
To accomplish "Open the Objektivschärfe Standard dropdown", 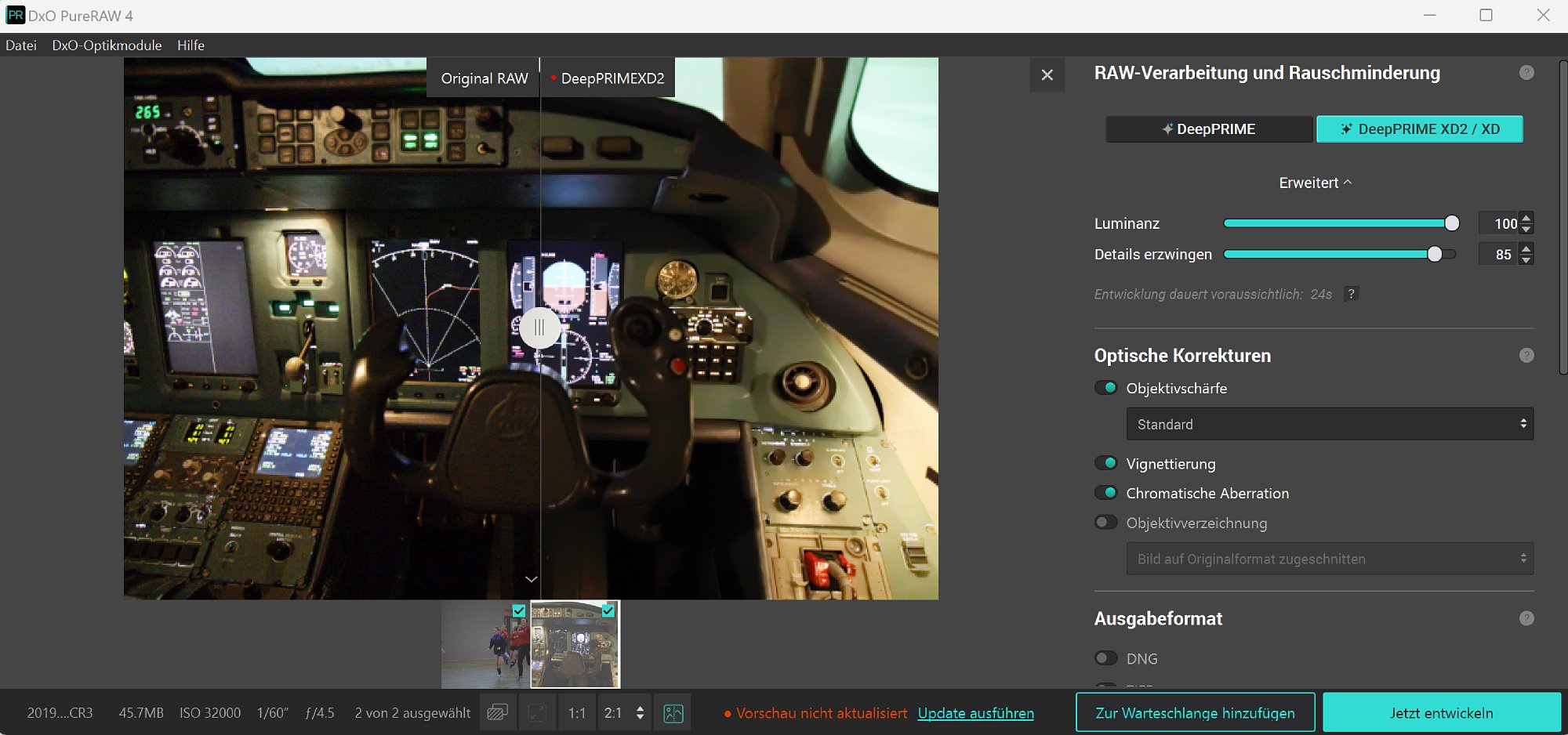I will [1329, 424].
